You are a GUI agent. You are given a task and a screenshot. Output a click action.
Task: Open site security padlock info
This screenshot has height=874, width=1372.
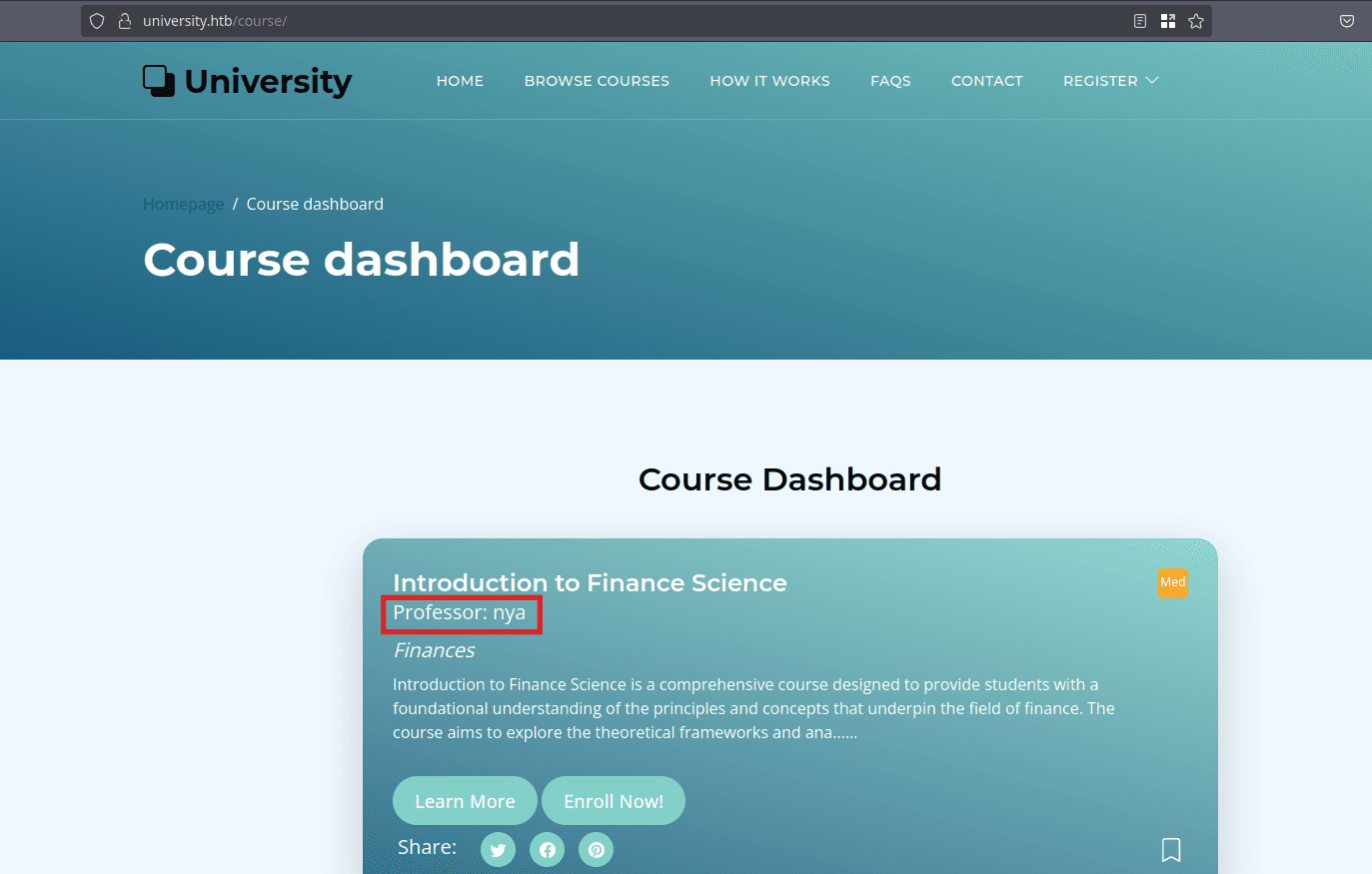pos(125,21)
